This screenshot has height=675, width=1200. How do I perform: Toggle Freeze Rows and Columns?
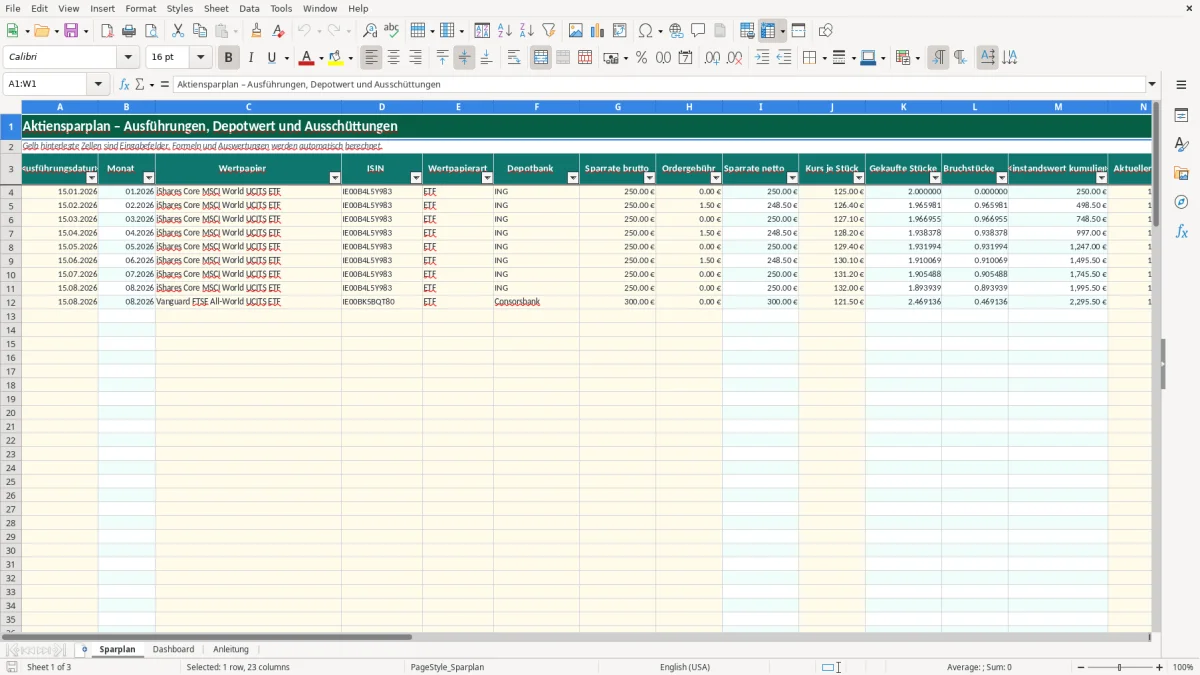coord(768,31)
